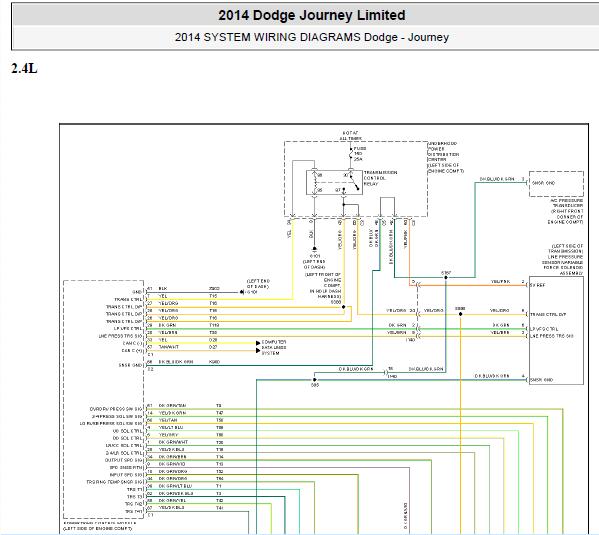The height and width of the screenshot is (535, 599).
Task: Click the 2.4L engine heading
Action: point(24,68)
